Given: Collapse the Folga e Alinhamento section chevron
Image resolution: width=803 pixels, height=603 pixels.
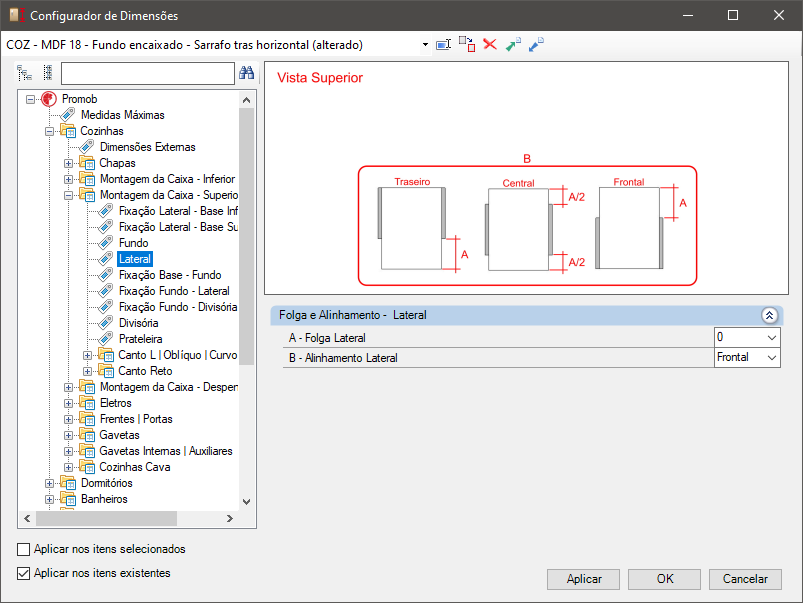Looking at the screenshot, I should coord(769,315).
